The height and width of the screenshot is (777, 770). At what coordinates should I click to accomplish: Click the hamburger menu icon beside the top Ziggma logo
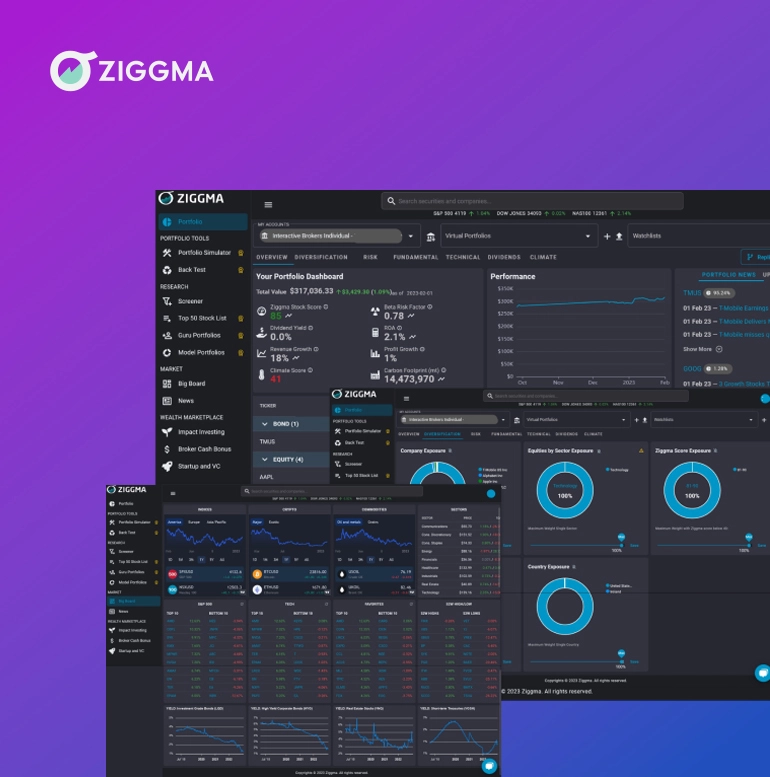(268, 204)
